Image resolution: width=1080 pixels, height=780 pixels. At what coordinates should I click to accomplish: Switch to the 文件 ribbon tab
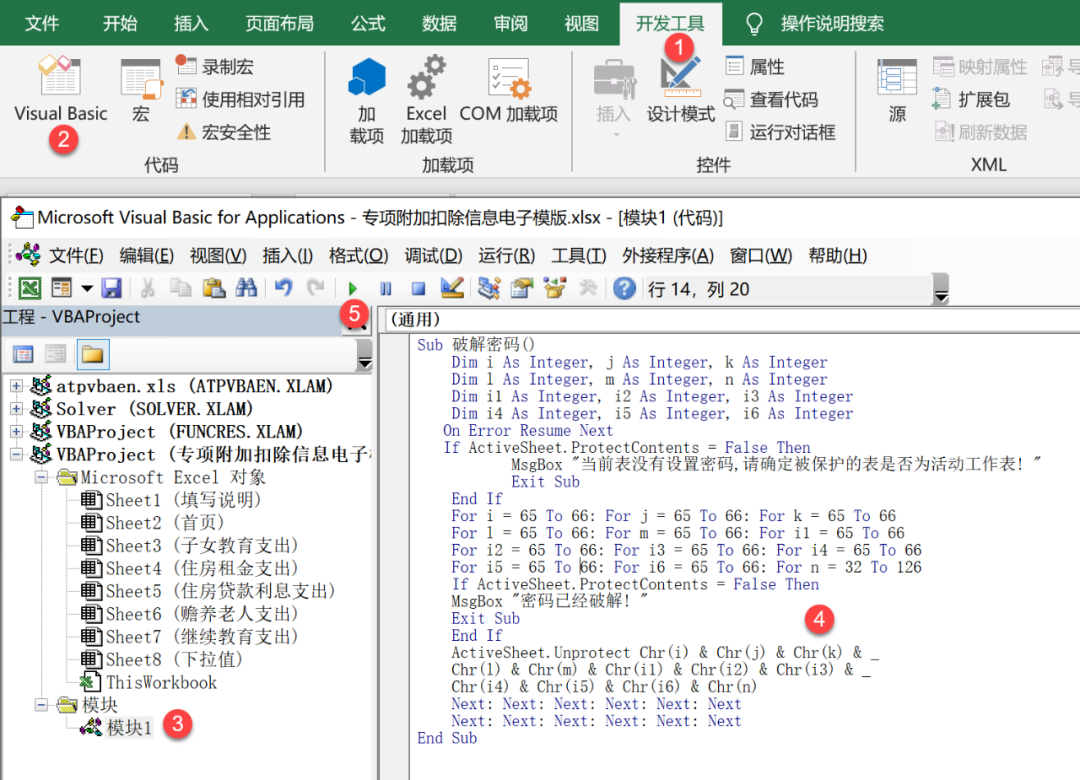[x=41, y=23]
